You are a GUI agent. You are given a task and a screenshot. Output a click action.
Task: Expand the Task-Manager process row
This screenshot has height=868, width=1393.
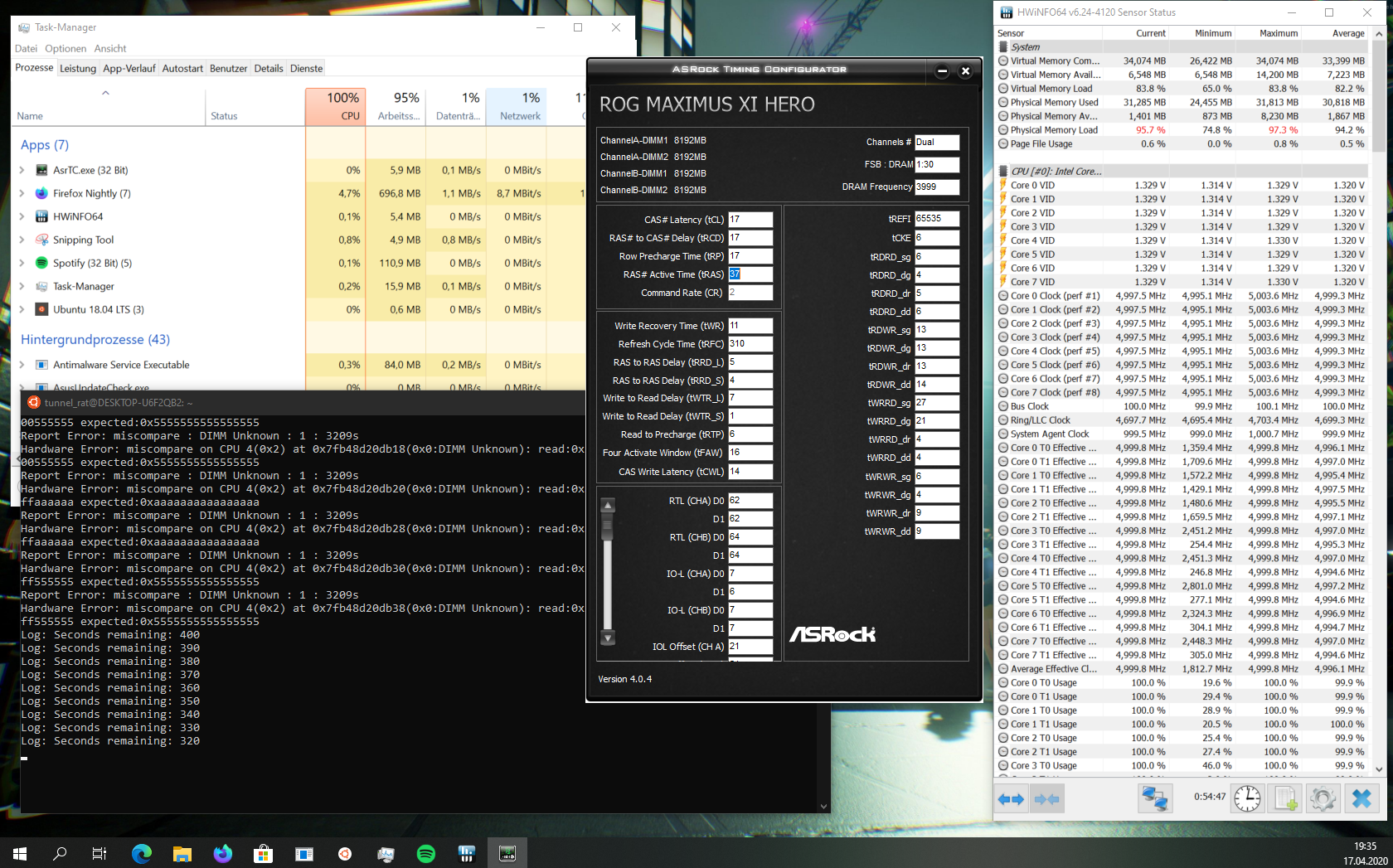tap(22, 286)
